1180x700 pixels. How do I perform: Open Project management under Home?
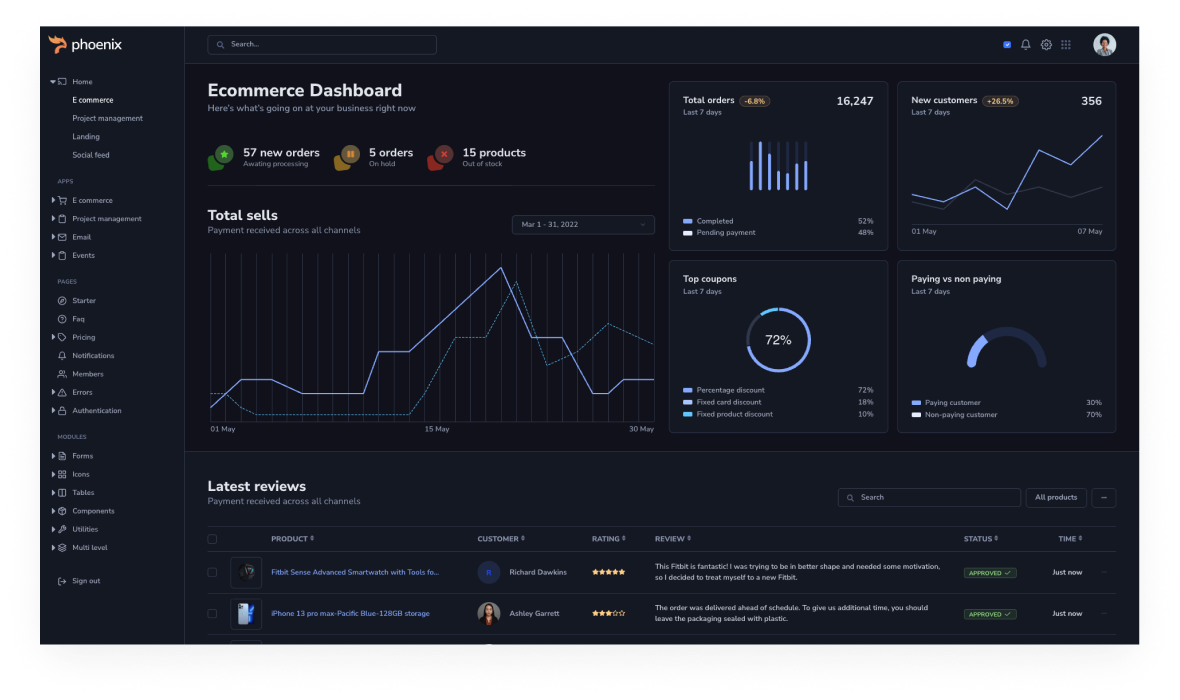[x=107, y=119]
